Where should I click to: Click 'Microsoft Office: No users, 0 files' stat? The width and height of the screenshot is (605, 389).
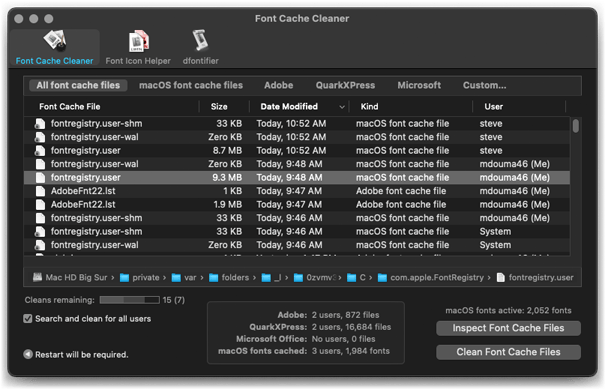(x=306, y=339)
